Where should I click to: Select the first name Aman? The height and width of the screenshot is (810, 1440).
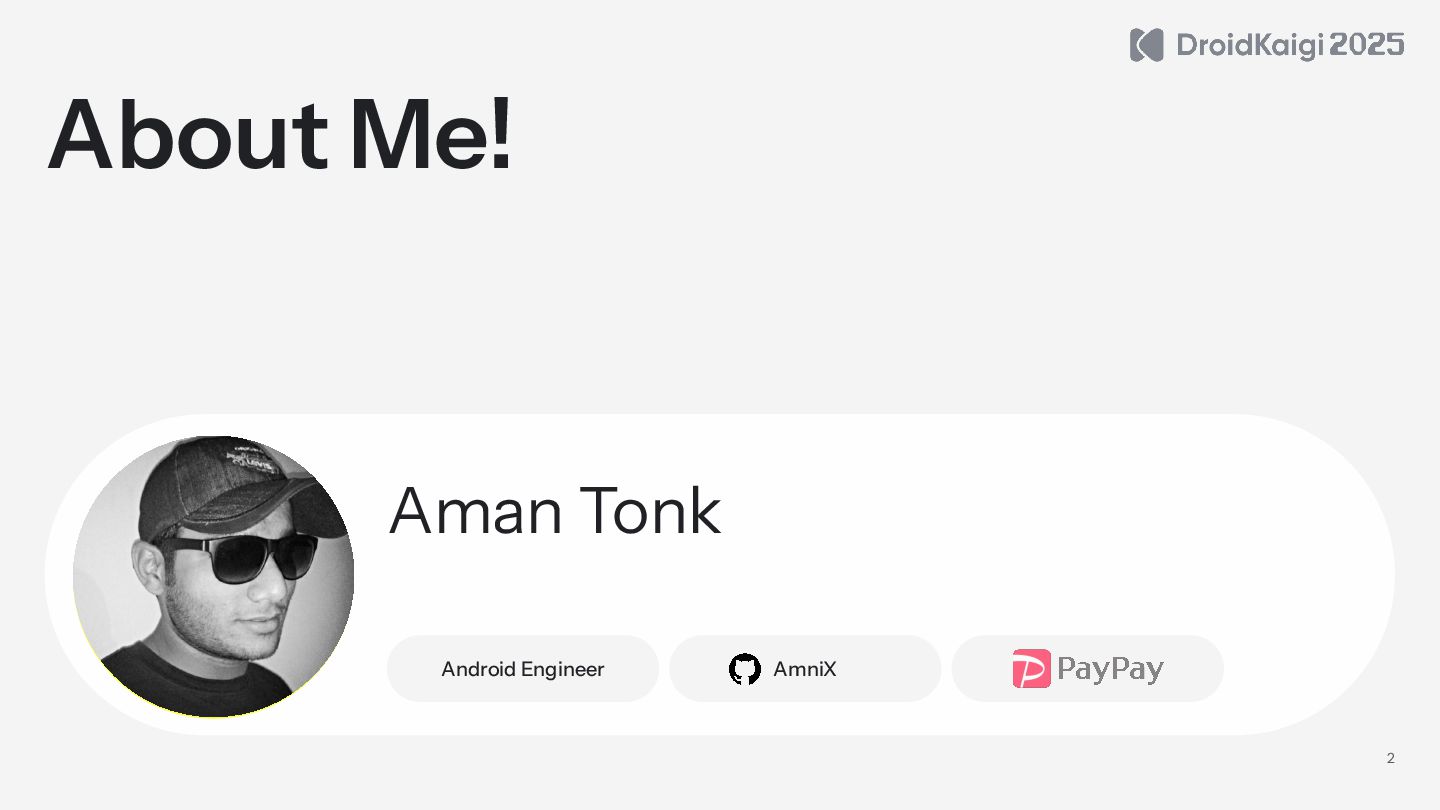point(476,511)
